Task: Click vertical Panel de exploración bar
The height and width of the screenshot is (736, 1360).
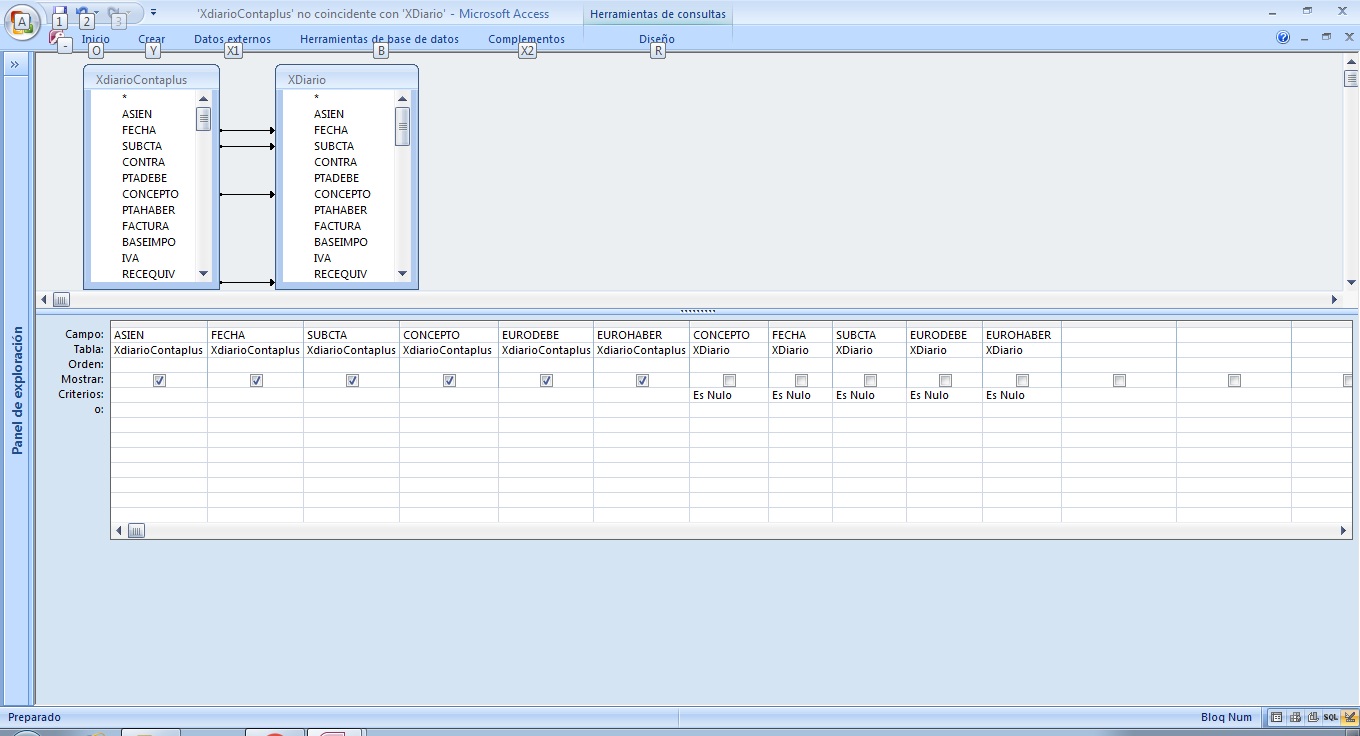Action: click(x=17, y=390)
